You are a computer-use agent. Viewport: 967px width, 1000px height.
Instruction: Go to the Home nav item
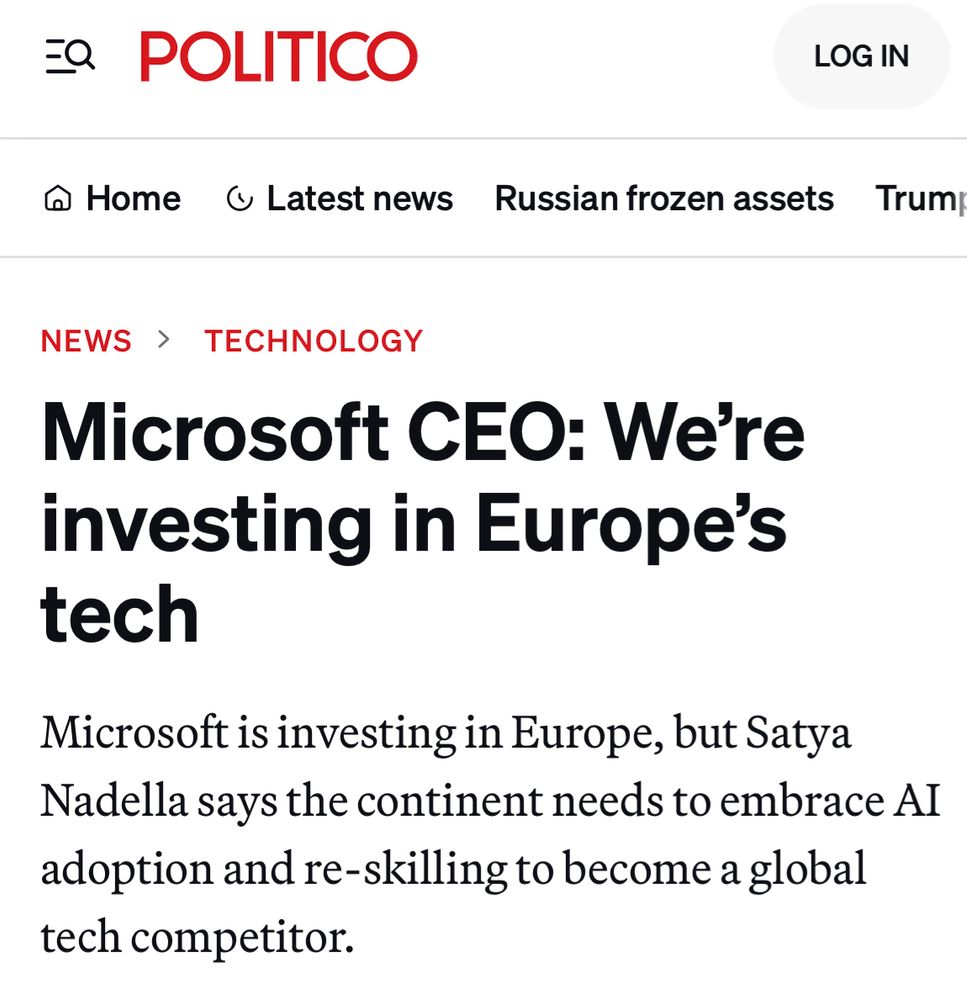(133, 198)
